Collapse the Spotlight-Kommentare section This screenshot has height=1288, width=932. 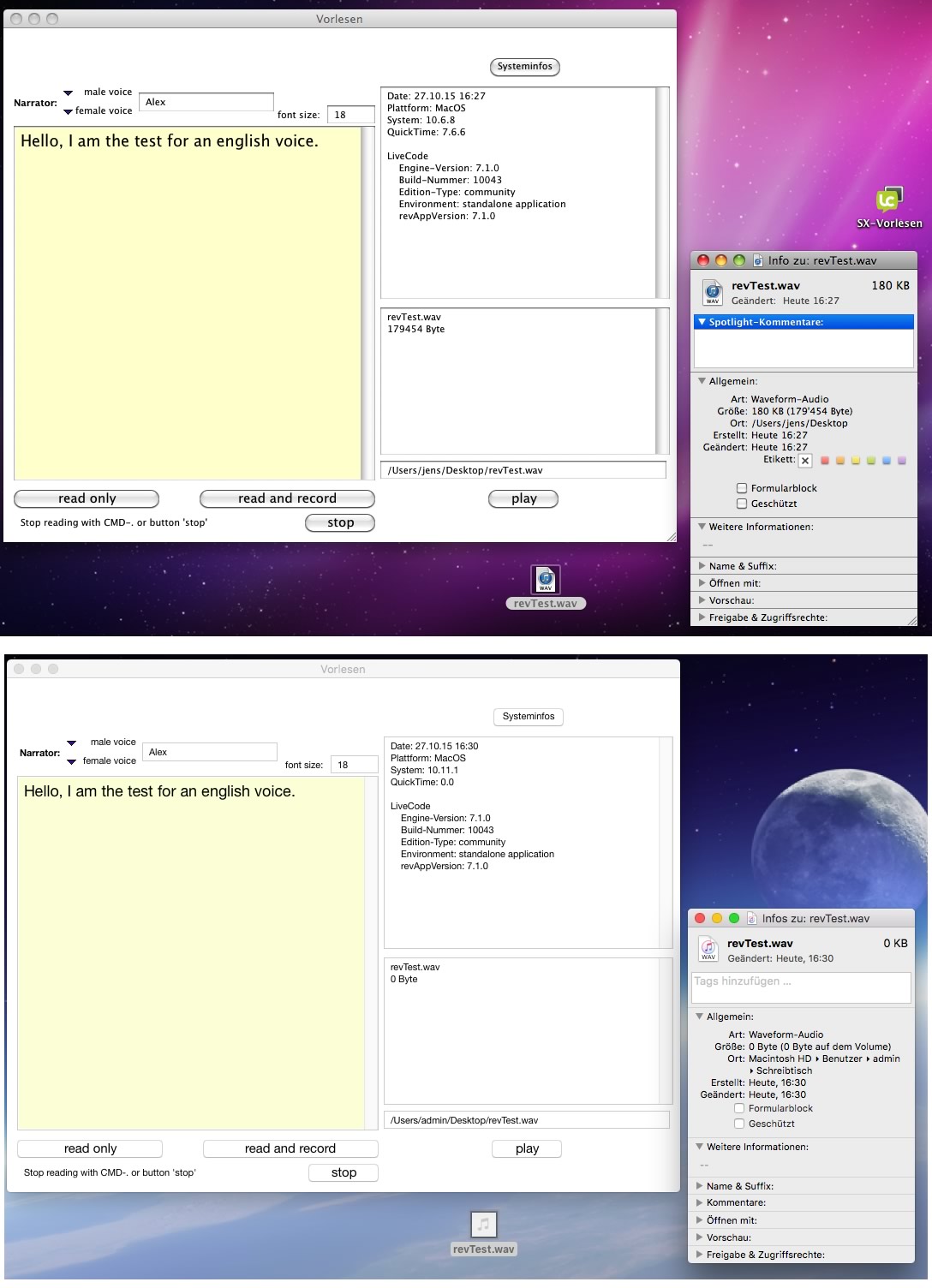pyautogui.click(x=702, y=322)
